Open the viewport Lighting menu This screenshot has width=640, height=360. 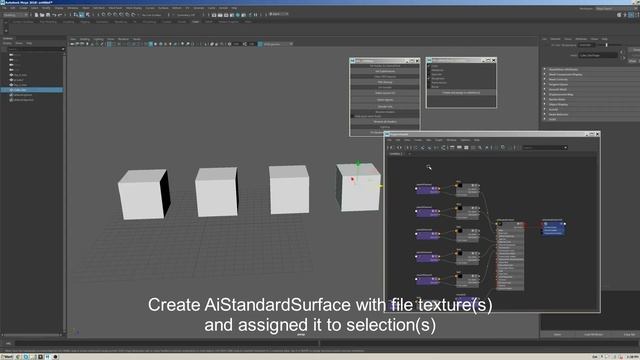(98, 39)
